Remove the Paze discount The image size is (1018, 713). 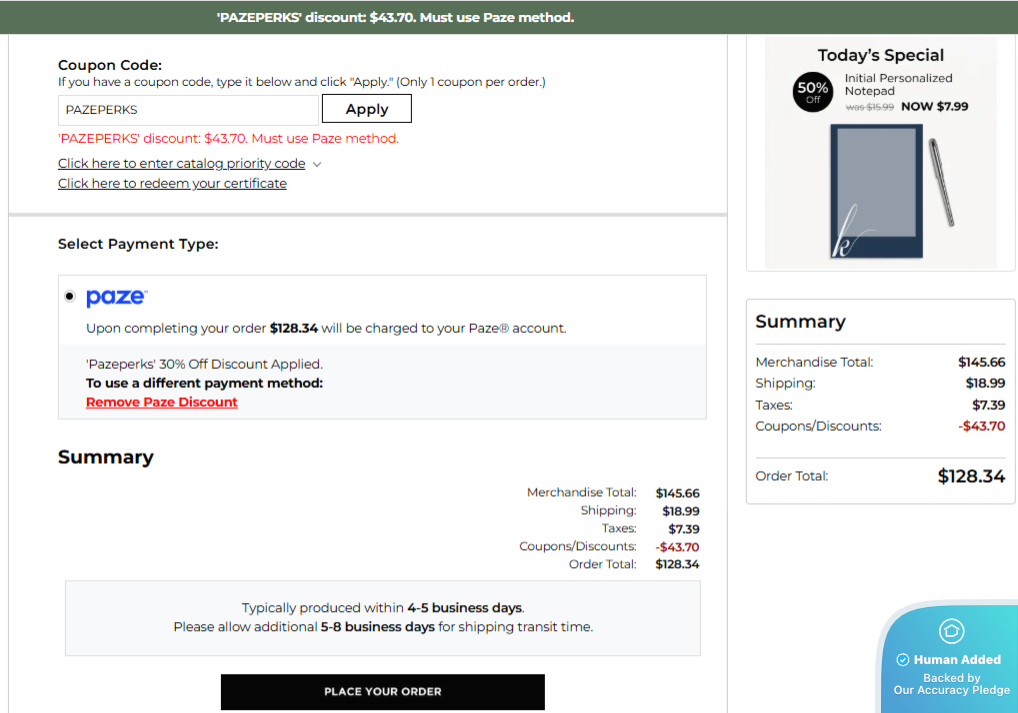pos(162,402)
